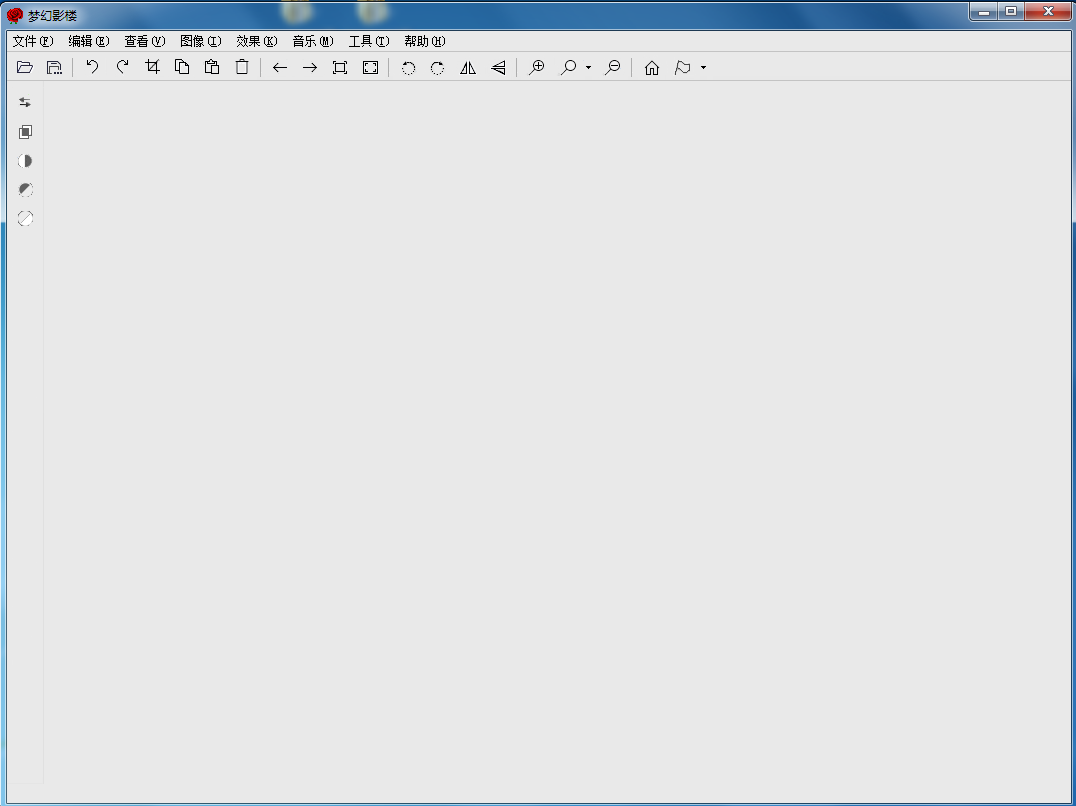Close the 梦幻影楼 window
The image size is (1076, 806).
pos(1048,12)
